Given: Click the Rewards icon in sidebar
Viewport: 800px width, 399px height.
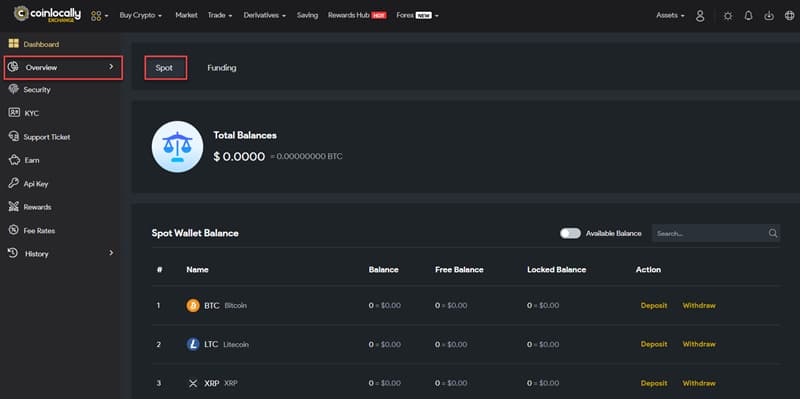Looking at the screenshot, I should coord(14,207).
